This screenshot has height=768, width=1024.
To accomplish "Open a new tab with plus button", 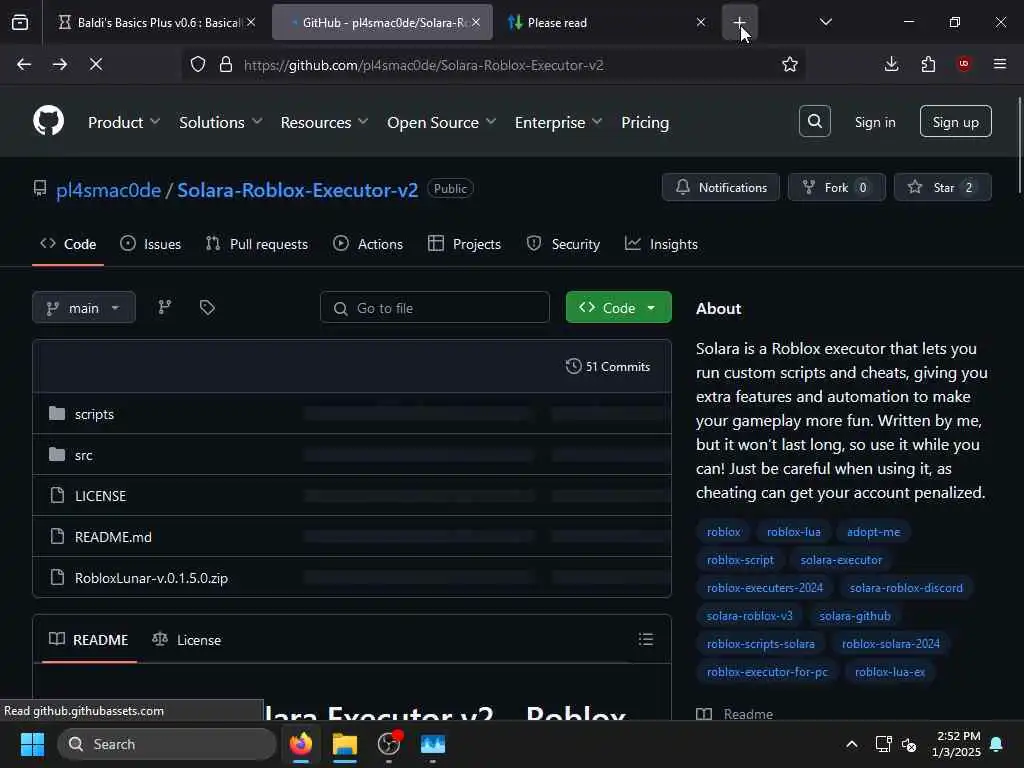I will point(739,22).
